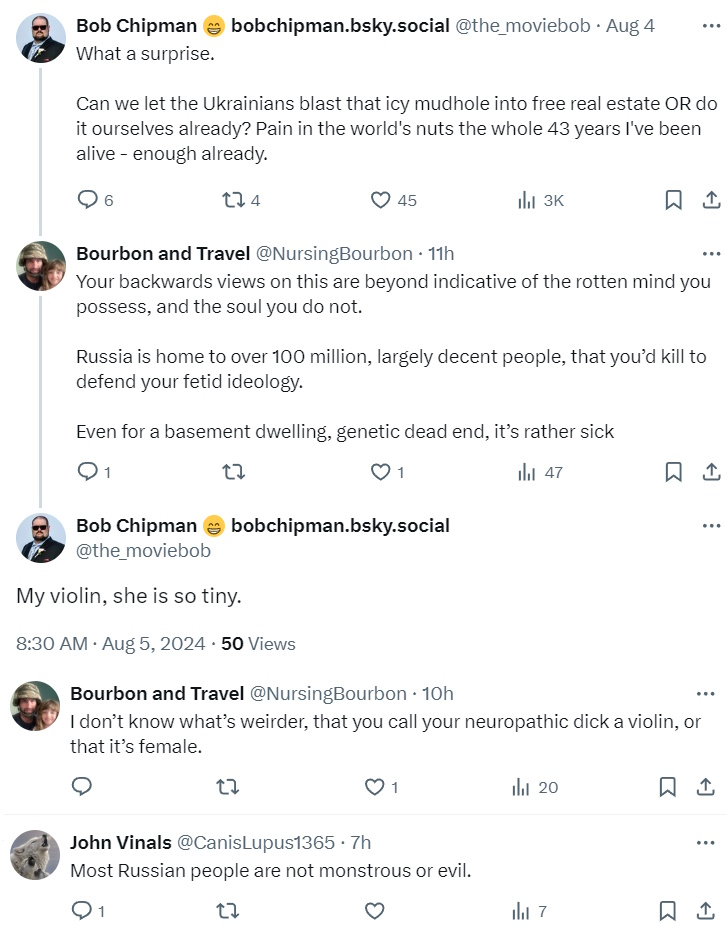Reply to Bob Chipman's Aug 4 tweet
The height and width of the screenshot is (926, 727).
(x=88, y=200)
